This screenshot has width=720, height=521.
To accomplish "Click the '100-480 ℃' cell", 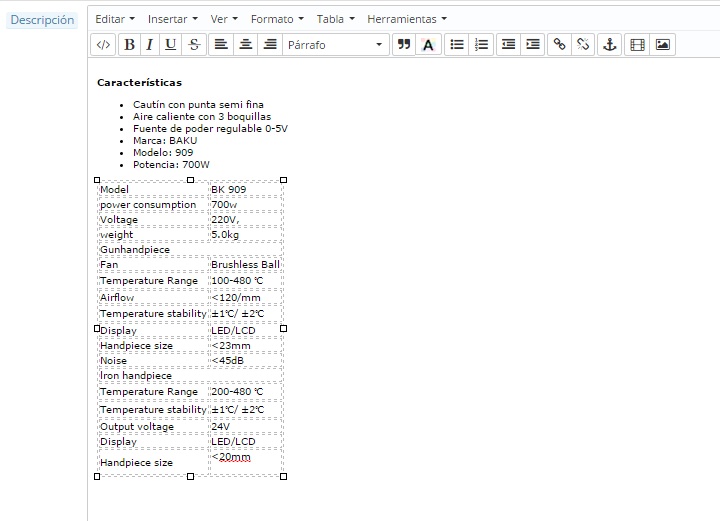I will tap(246, 280).
